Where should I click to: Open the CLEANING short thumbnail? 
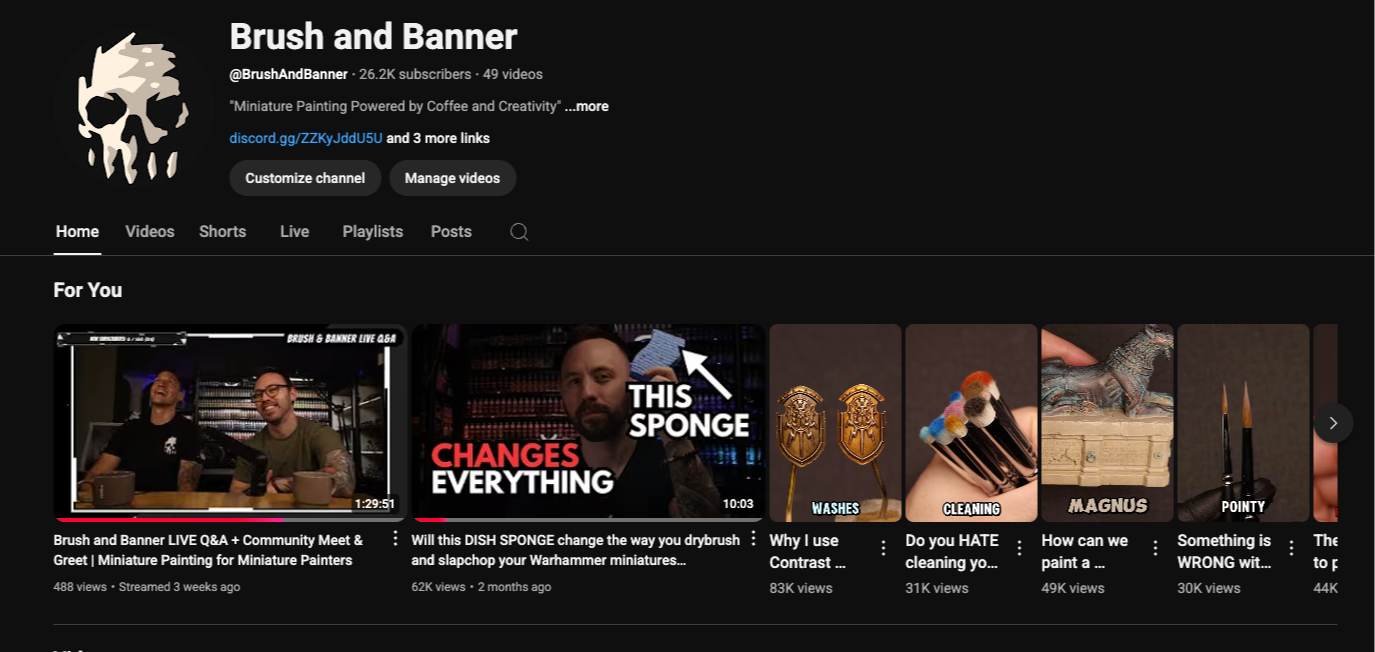(x=971, y=422)
